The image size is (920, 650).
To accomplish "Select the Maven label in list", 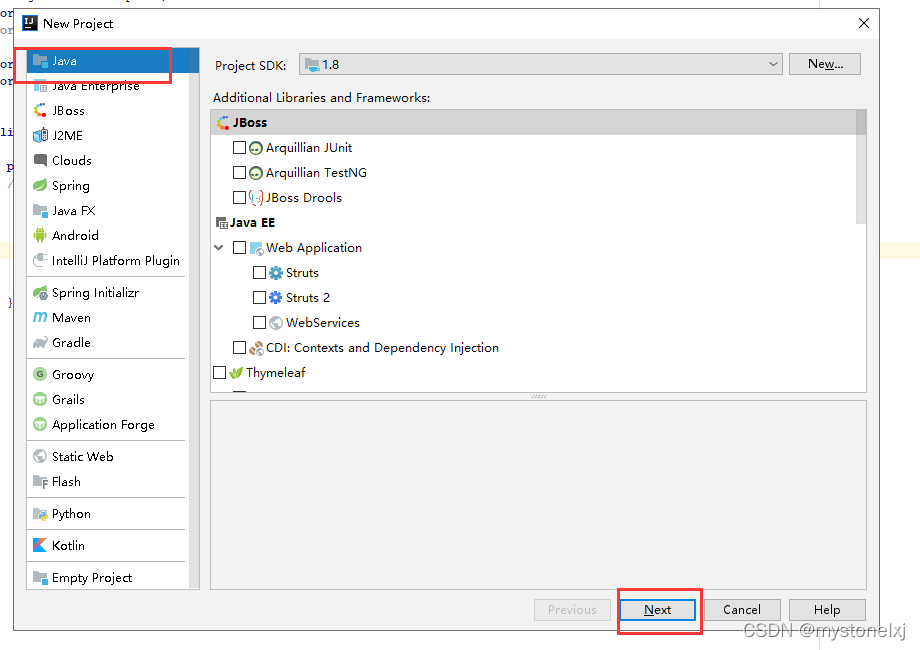I will pyautogui.click(x=71, y=317).
